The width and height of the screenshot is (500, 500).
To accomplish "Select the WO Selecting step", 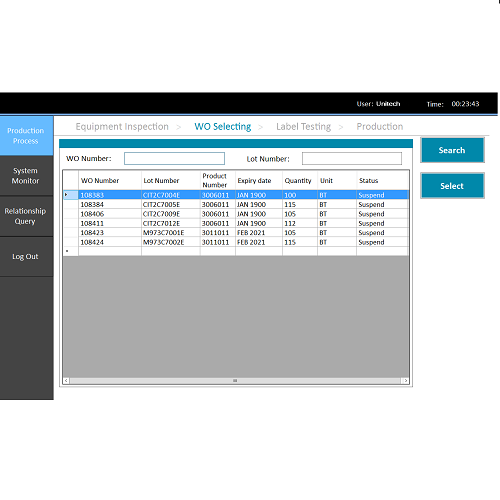I will 223,127.
